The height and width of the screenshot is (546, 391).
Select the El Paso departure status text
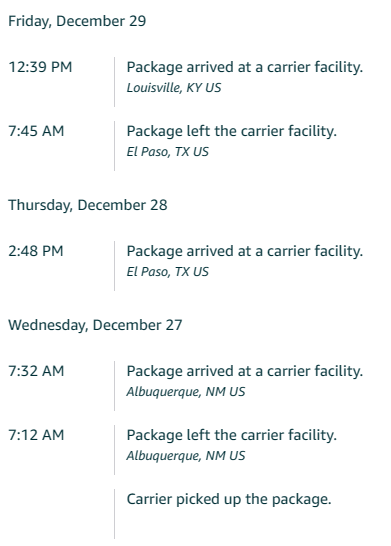pos(232,131)
